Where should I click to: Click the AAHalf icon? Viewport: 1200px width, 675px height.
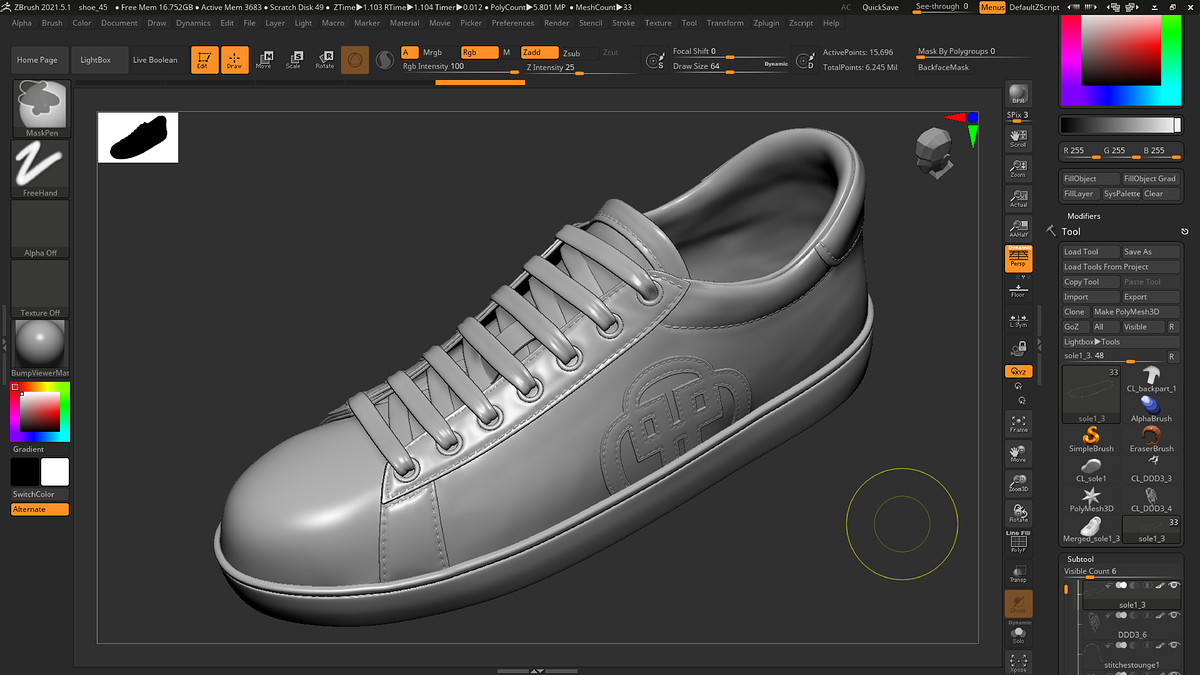tap(1018, 228)
